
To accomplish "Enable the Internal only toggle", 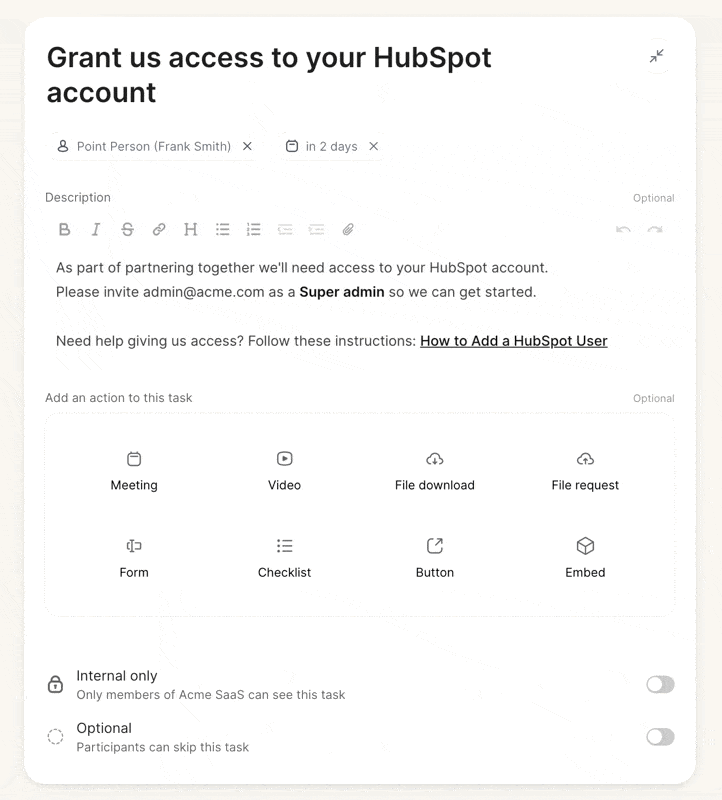I will click(x=660, y=684).
